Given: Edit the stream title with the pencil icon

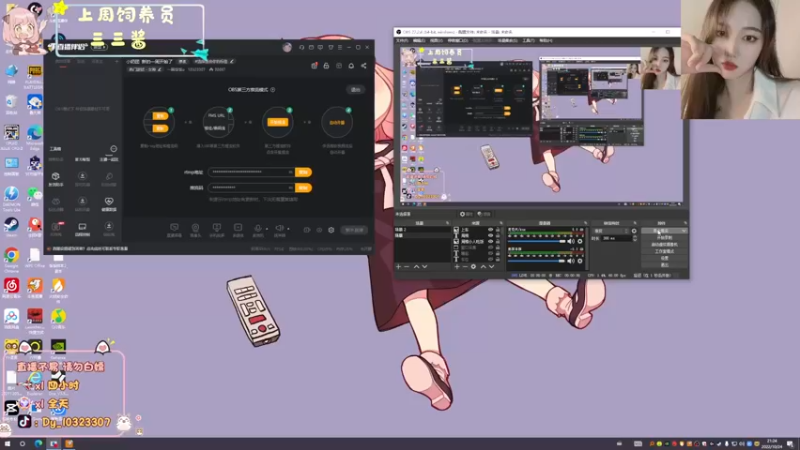Looking at the screenshot, I should click(x=232, y=62).
